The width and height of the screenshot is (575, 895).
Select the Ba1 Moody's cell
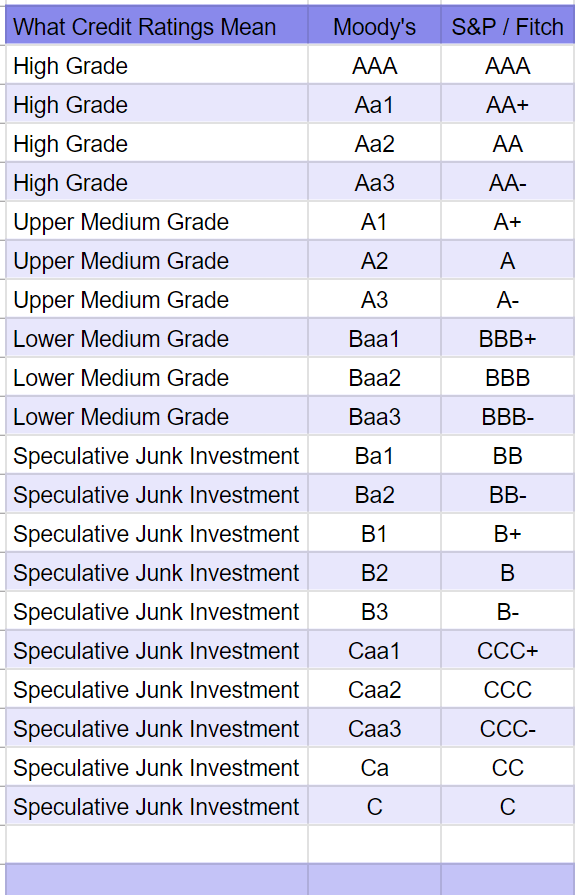[x=375, y=455]
